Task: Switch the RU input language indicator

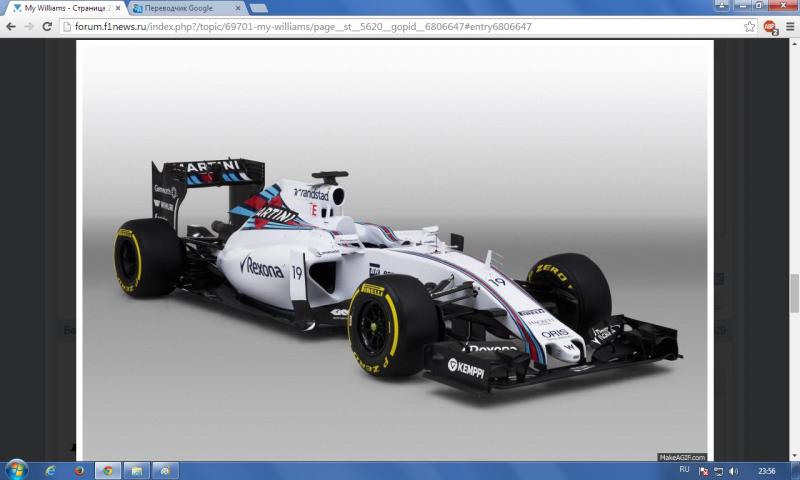Action: (x=684, y=470)
